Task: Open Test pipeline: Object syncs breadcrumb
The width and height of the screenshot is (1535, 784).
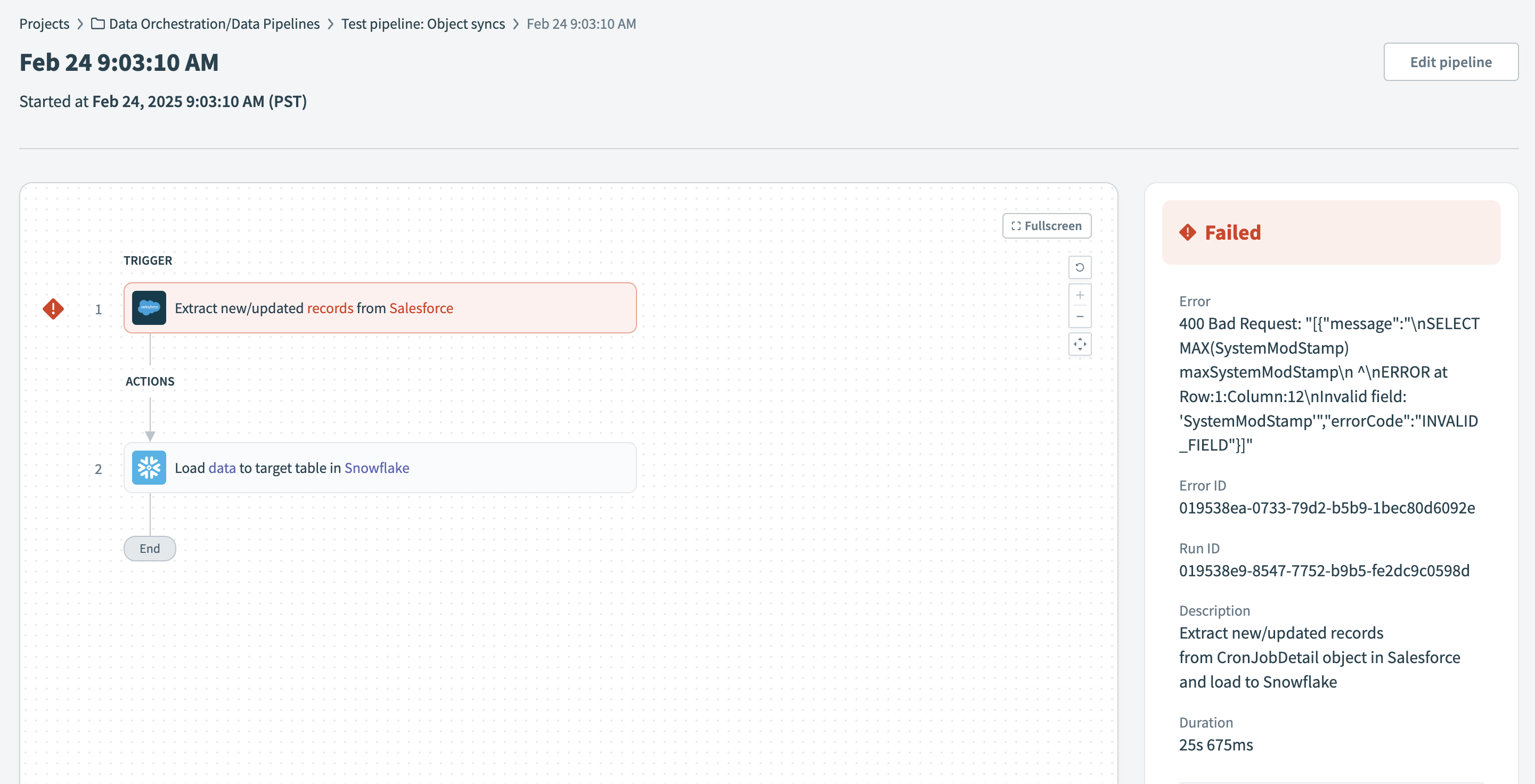Action: (x=422, y=24)
